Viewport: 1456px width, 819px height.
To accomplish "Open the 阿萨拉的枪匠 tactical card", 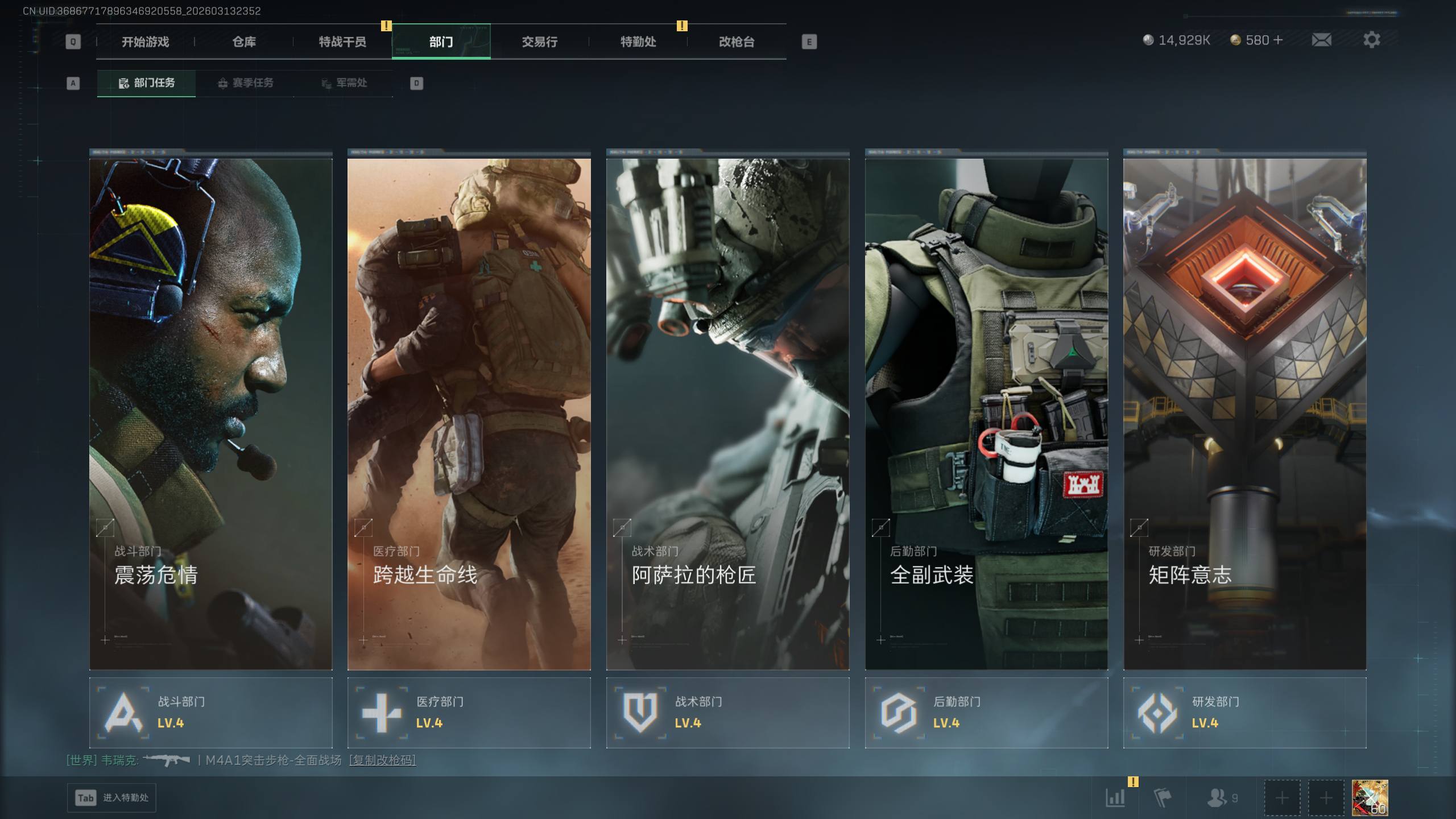I will (x=727, y=413).
